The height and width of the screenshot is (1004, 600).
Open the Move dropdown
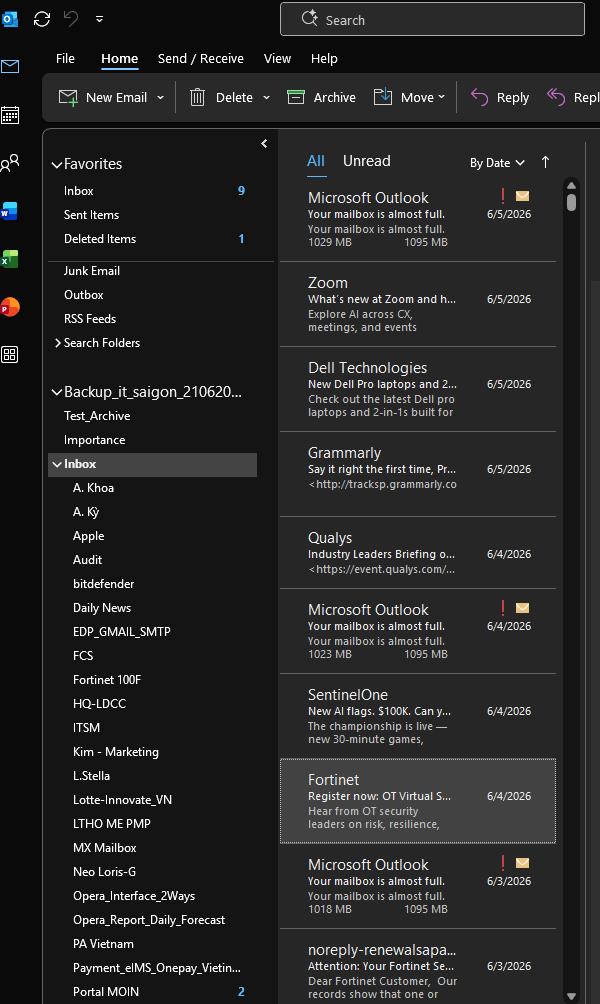(x=410, y=97)
